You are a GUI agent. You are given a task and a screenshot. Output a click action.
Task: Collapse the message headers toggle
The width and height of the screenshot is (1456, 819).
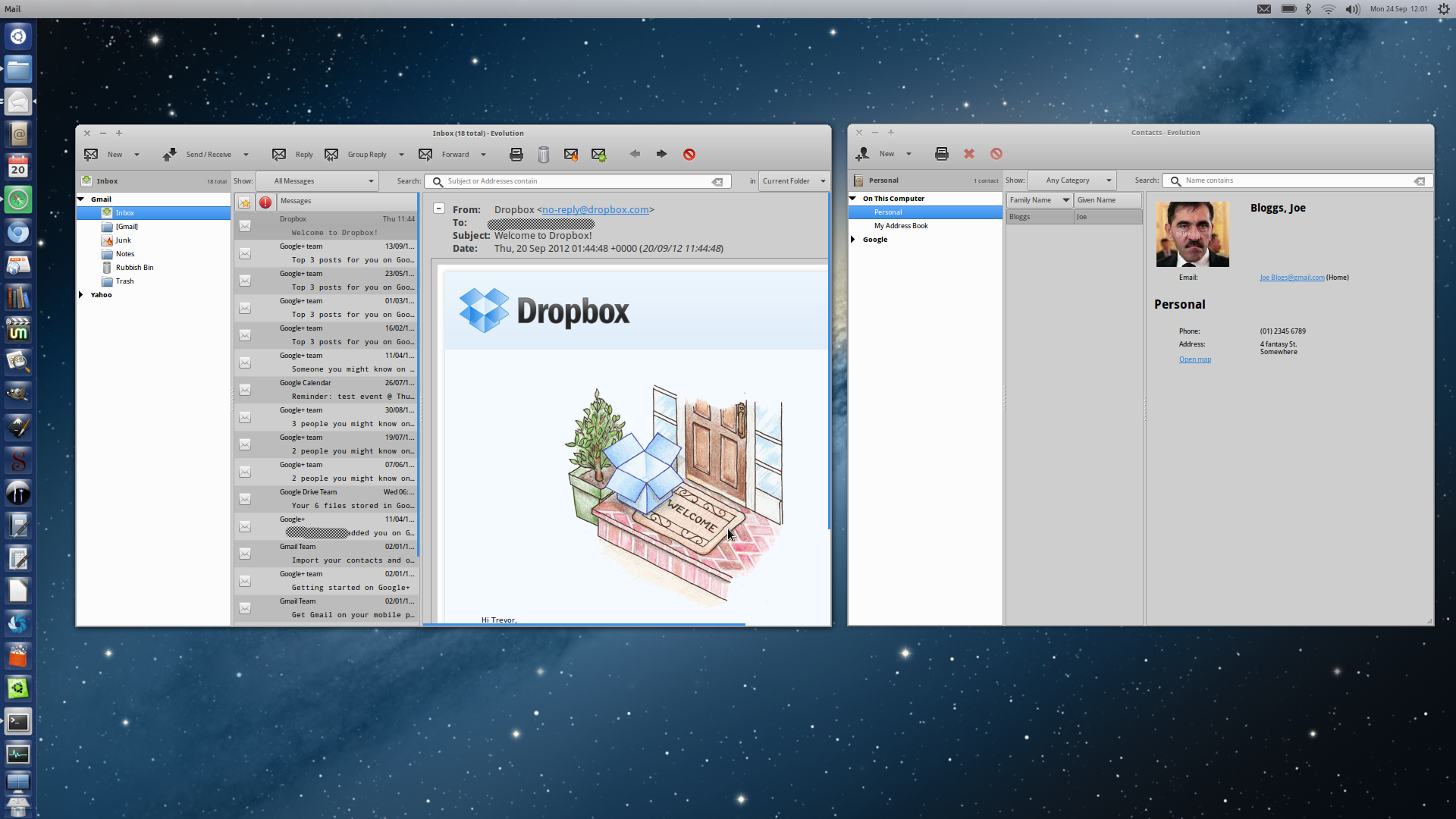pyautogui.click(x=439, y=209)
